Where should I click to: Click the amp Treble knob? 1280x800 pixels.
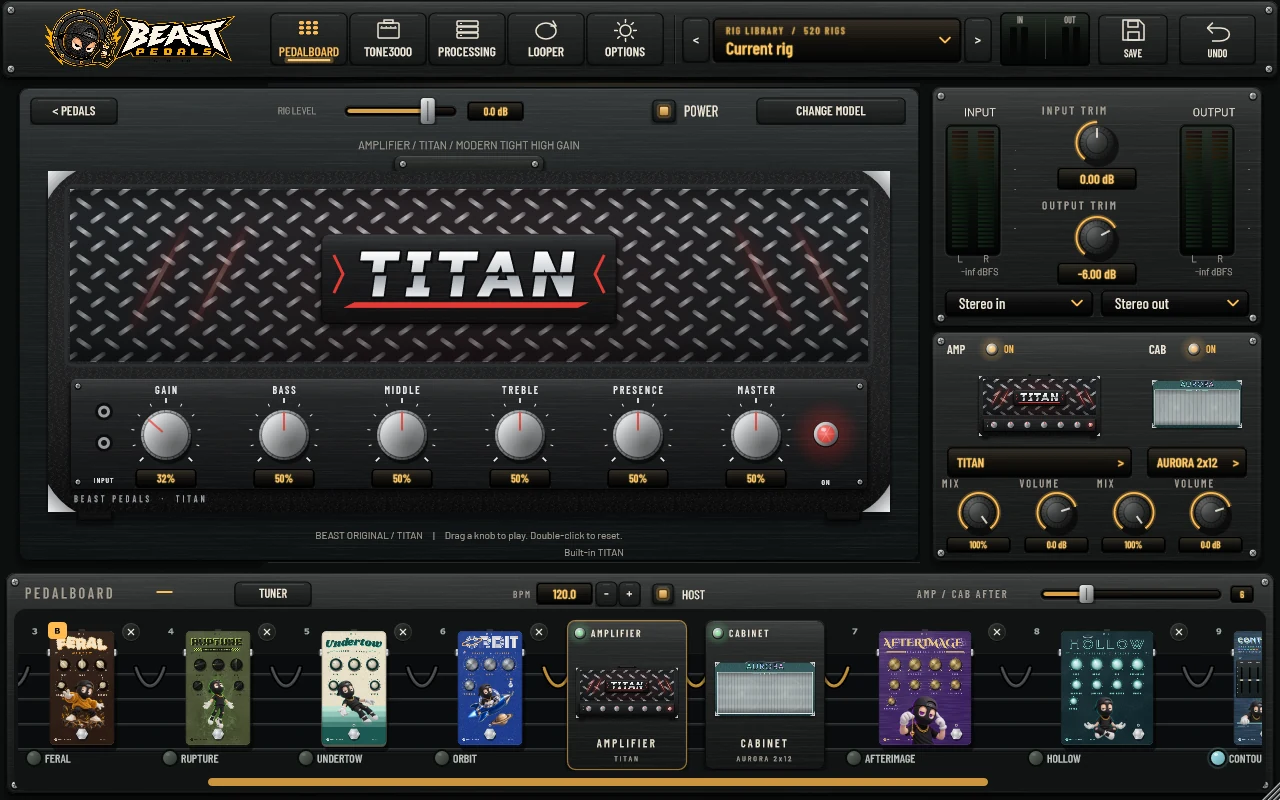coord(520,435)
